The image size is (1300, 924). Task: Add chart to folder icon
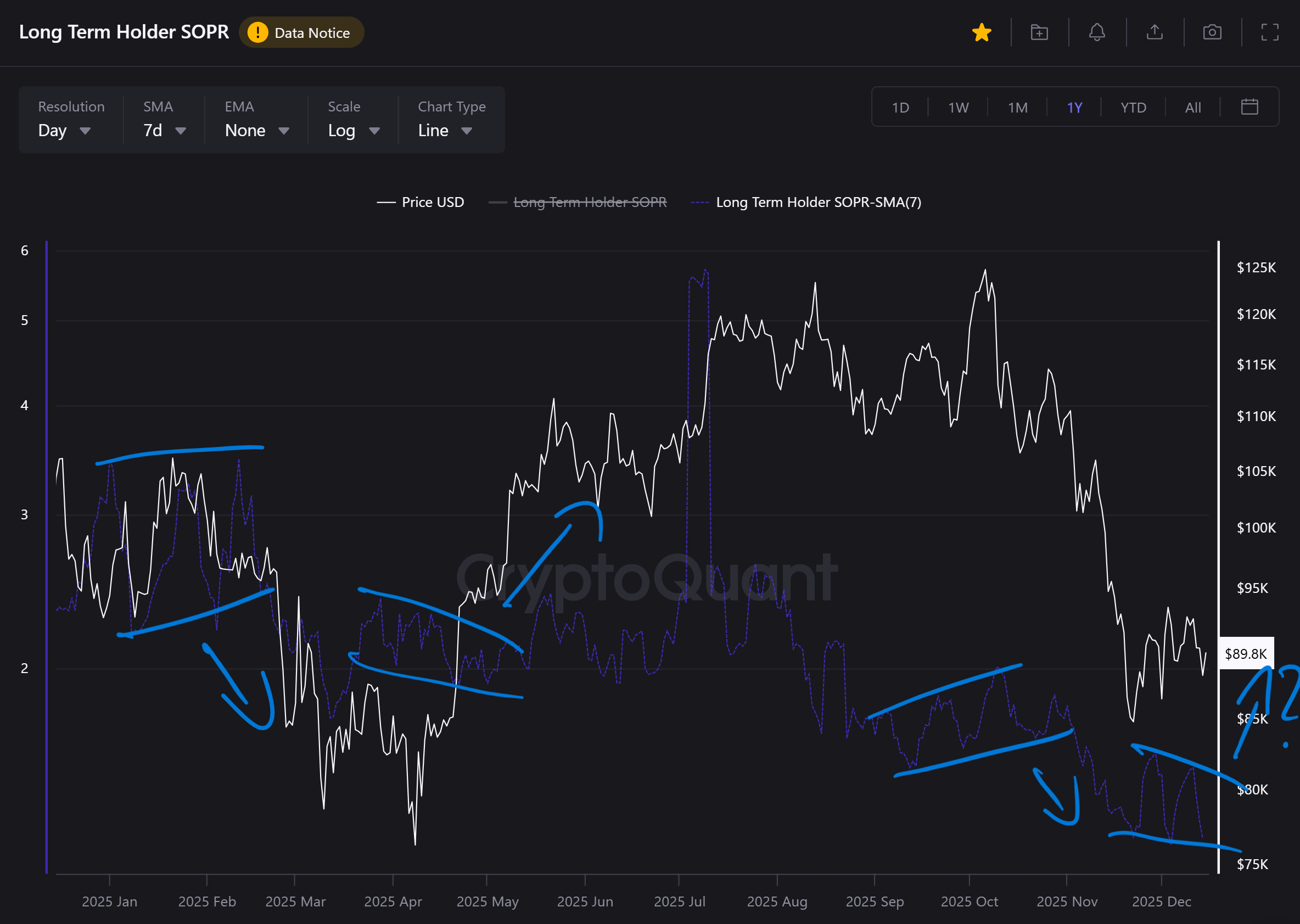tap(1039, 32)
